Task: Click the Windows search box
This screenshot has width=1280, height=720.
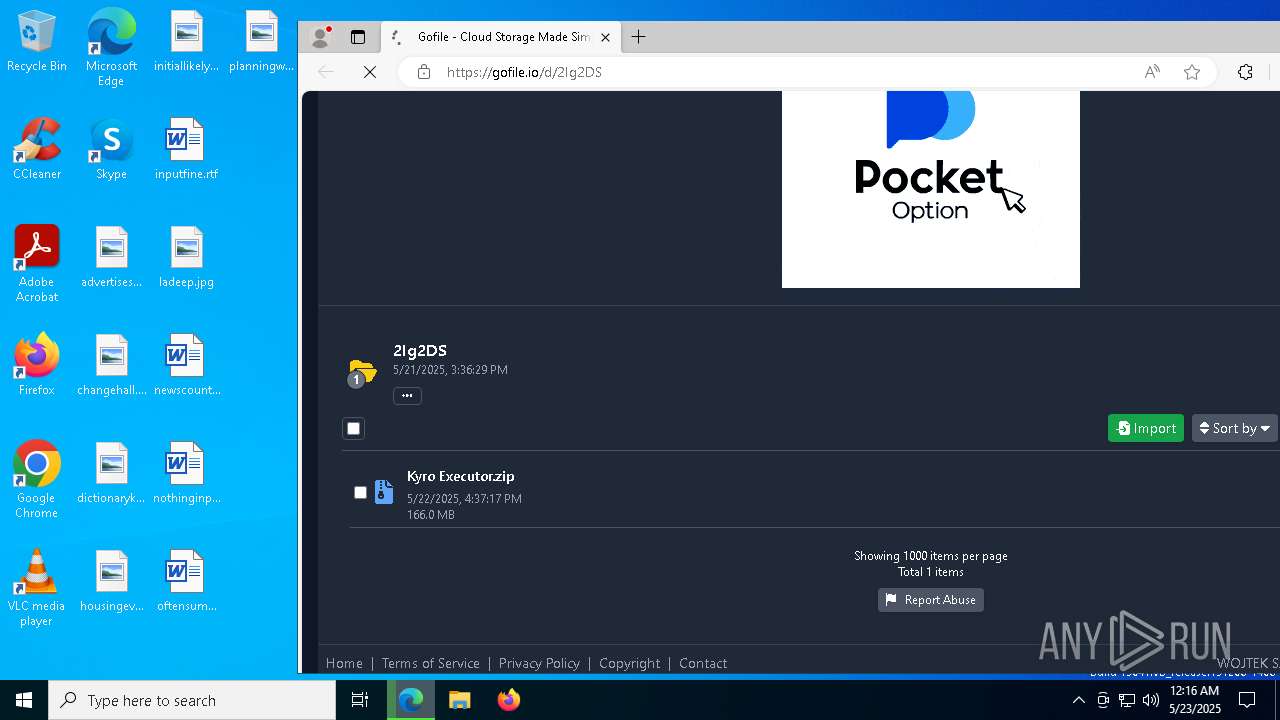Action: click(192, 700)
